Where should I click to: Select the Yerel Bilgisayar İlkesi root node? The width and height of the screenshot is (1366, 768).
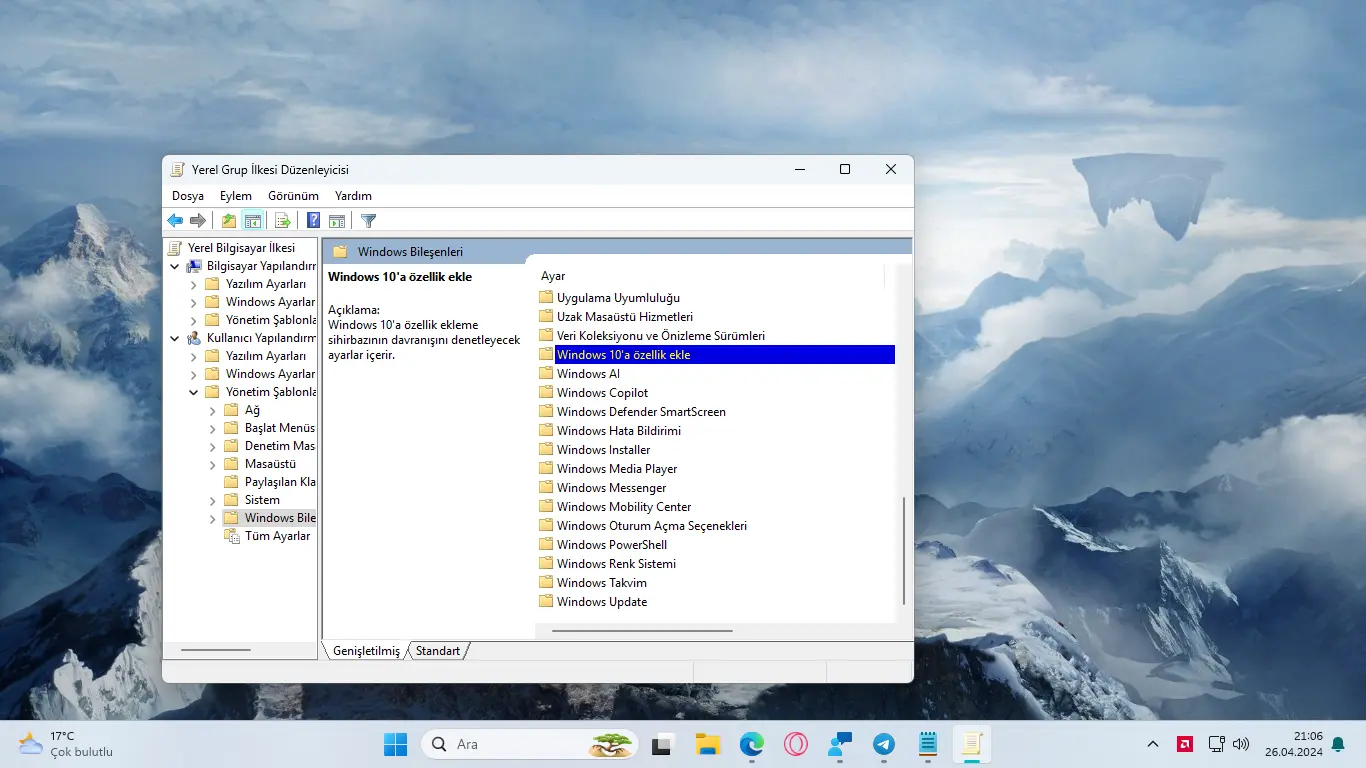(241, 248)
